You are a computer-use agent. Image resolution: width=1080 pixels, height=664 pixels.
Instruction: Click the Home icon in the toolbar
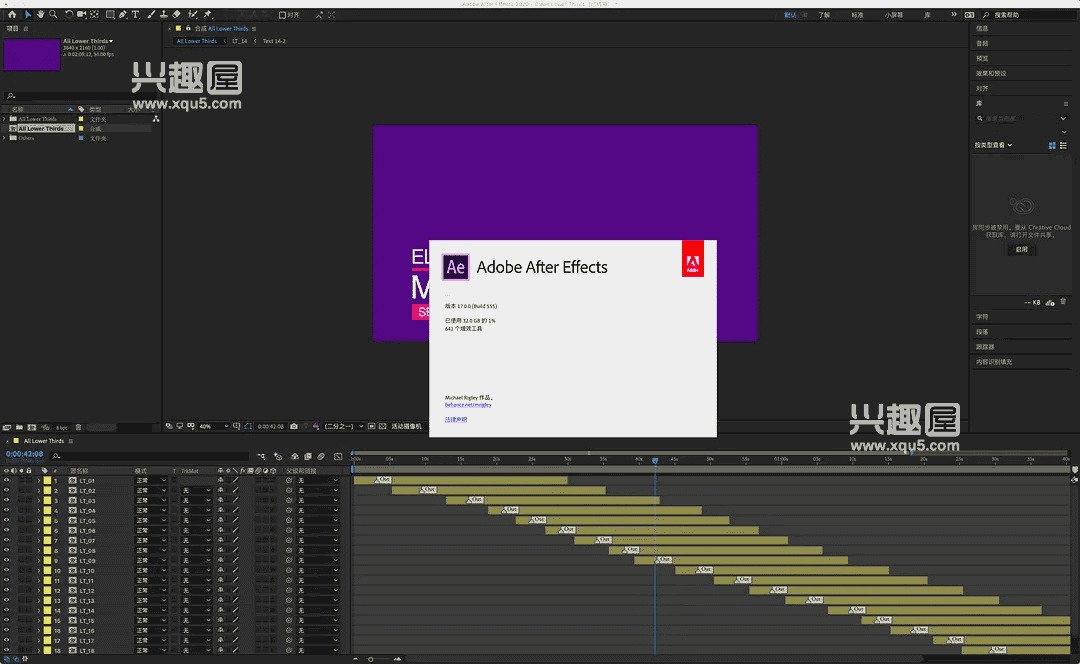[12, 14]
